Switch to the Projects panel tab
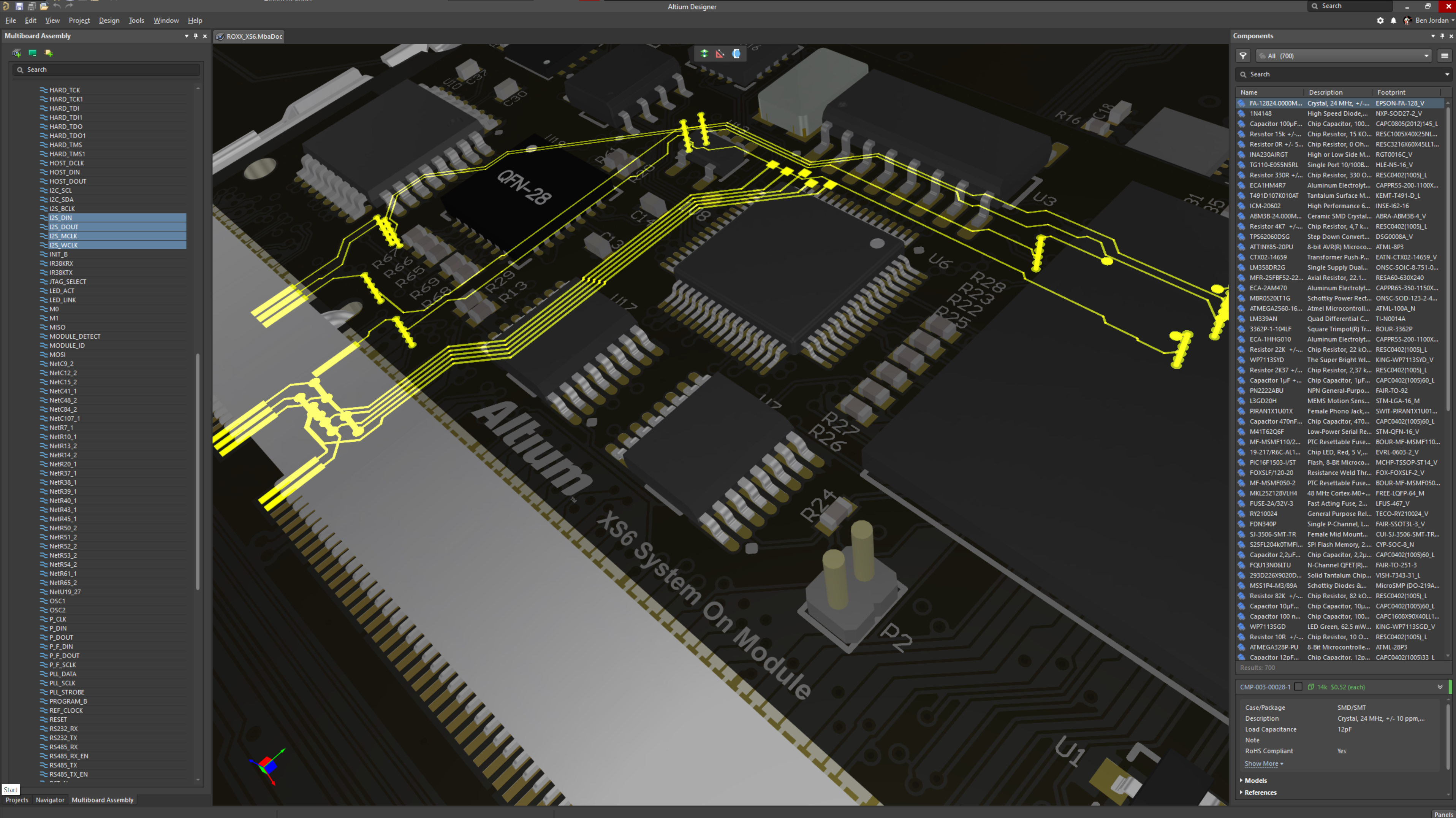This screenshot has height=818, width=1456. click(x=17, y=800)
